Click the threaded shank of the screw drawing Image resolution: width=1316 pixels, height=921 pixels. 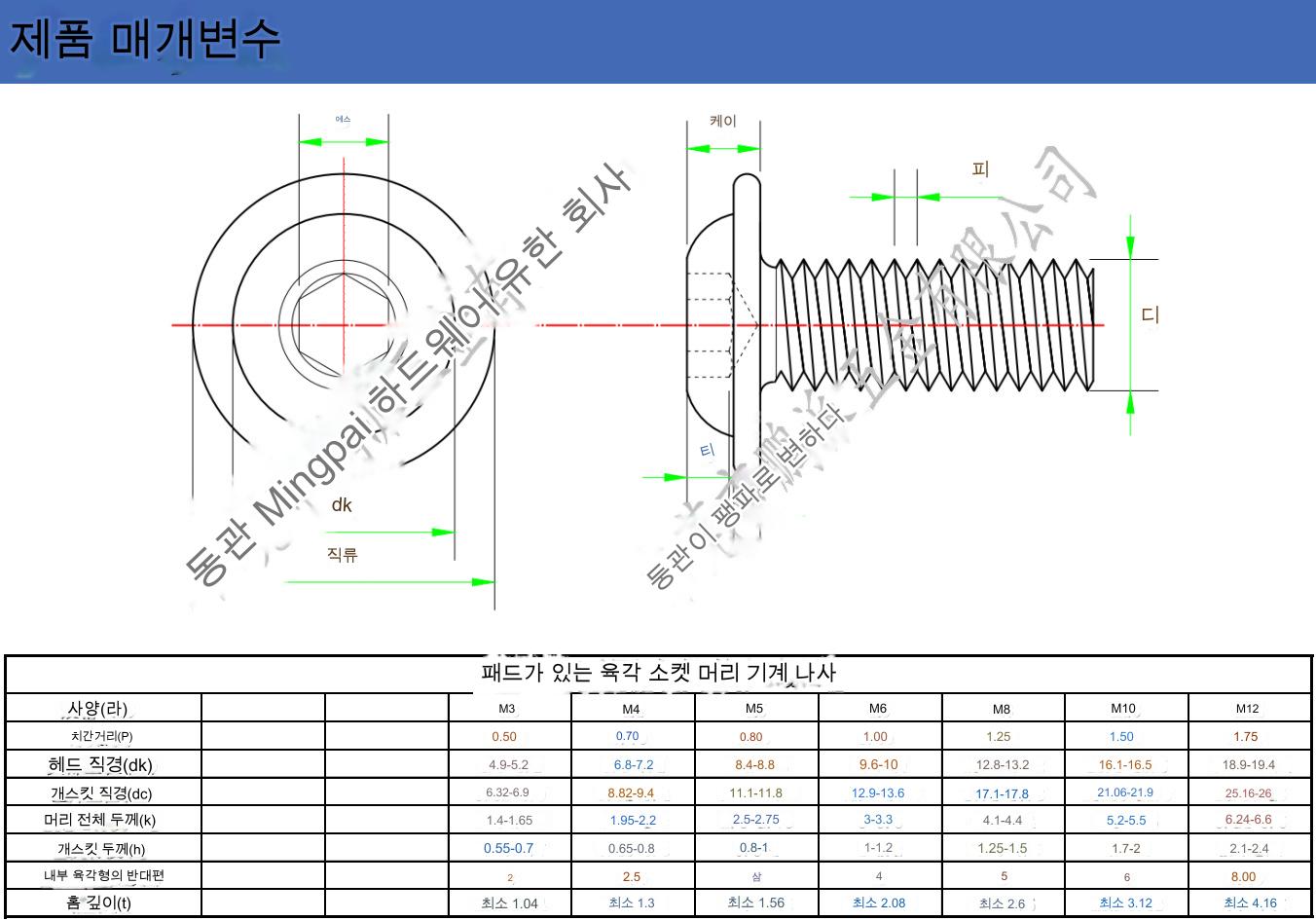point(934,324)
